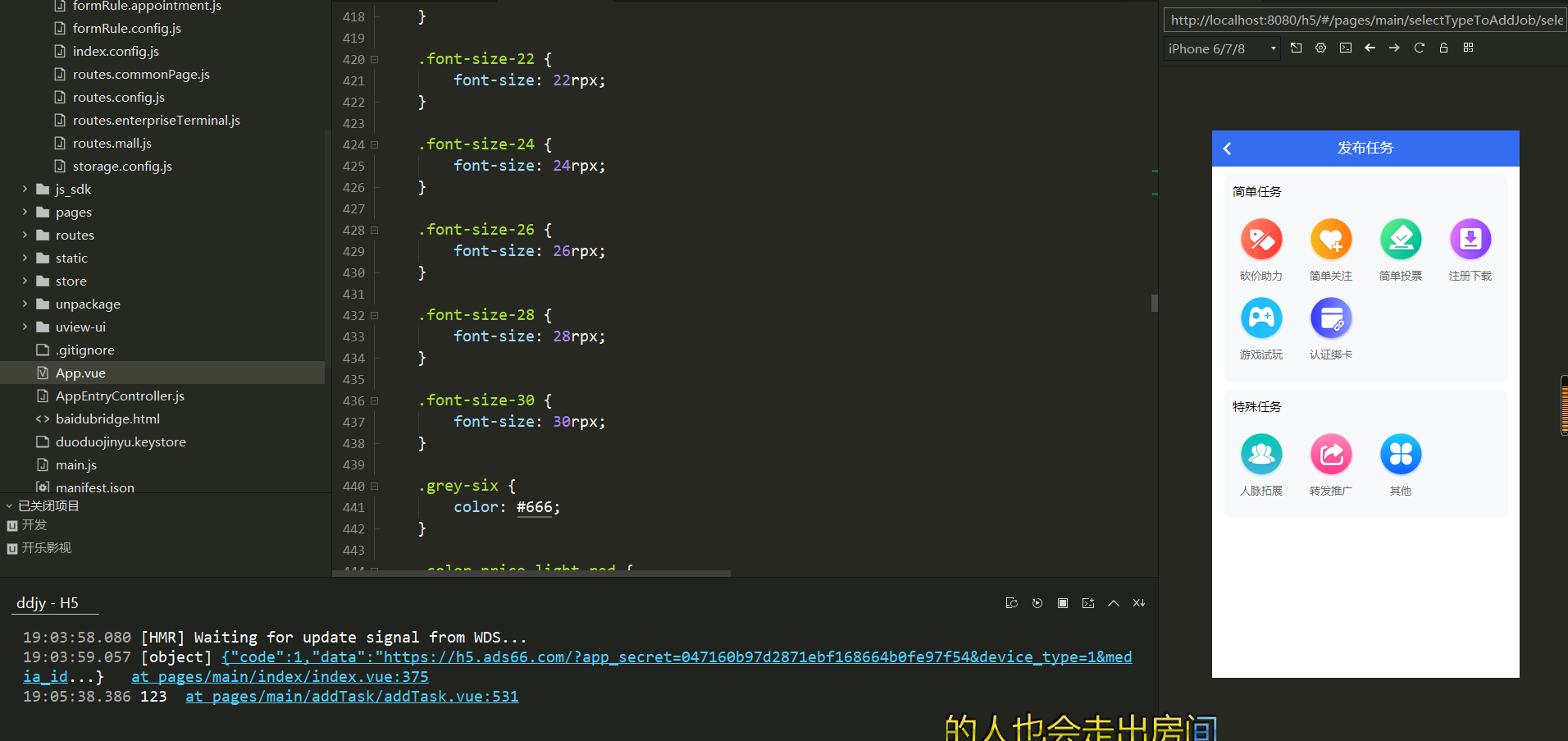Screen dimensions: 1568x741
Task: Click the rerun icon in console toolbar
Action: pos(1037,603)
